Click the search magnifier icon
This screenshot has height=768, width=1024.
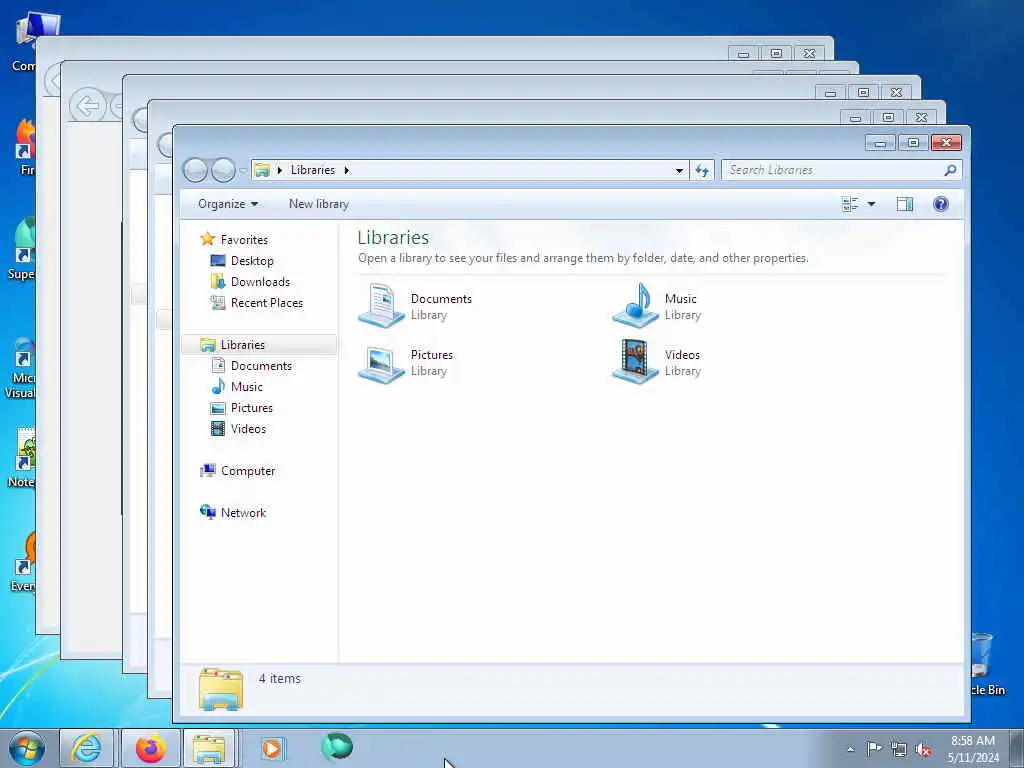click(x=950, y=170)
